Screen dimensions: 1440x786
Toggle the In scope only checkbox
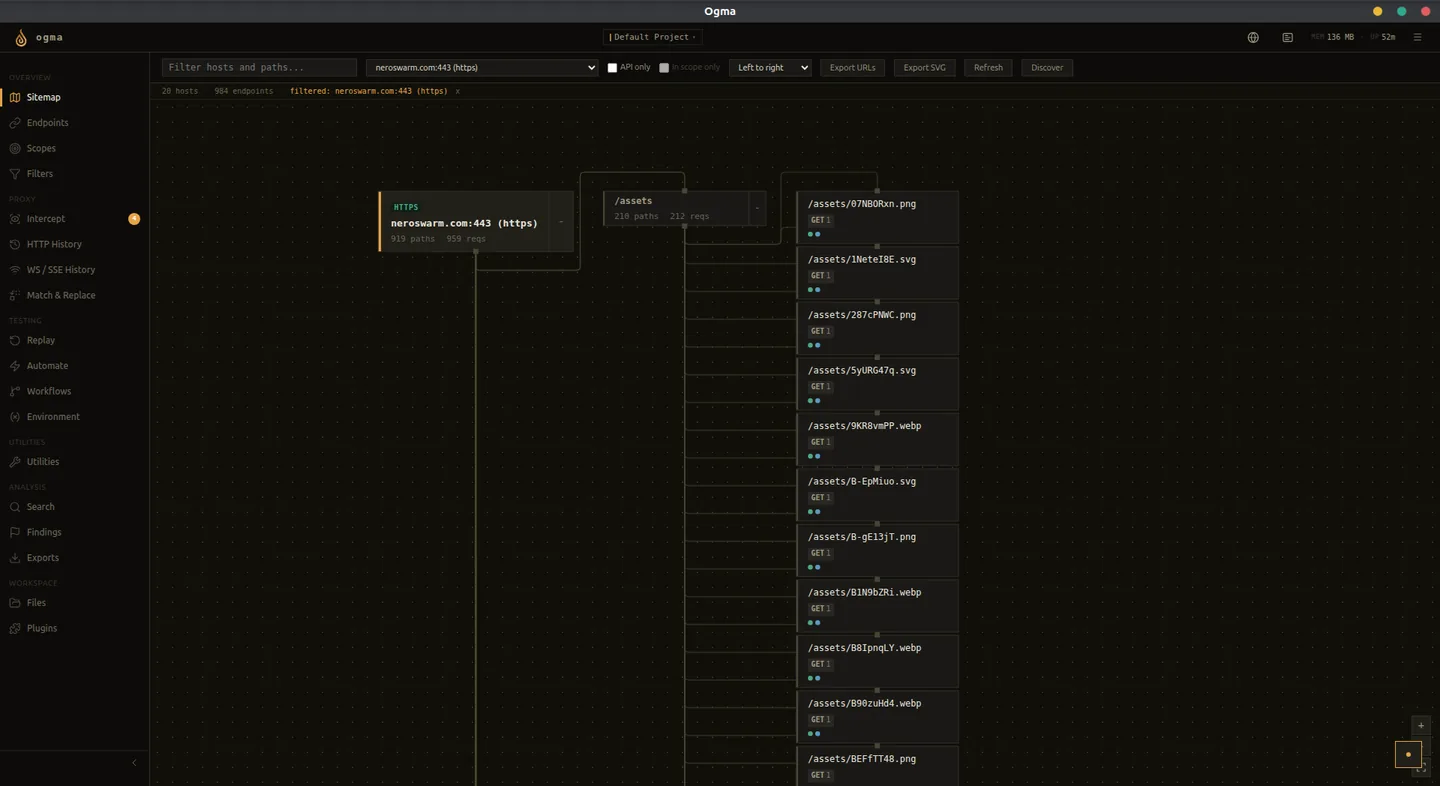tap(664, 68)
